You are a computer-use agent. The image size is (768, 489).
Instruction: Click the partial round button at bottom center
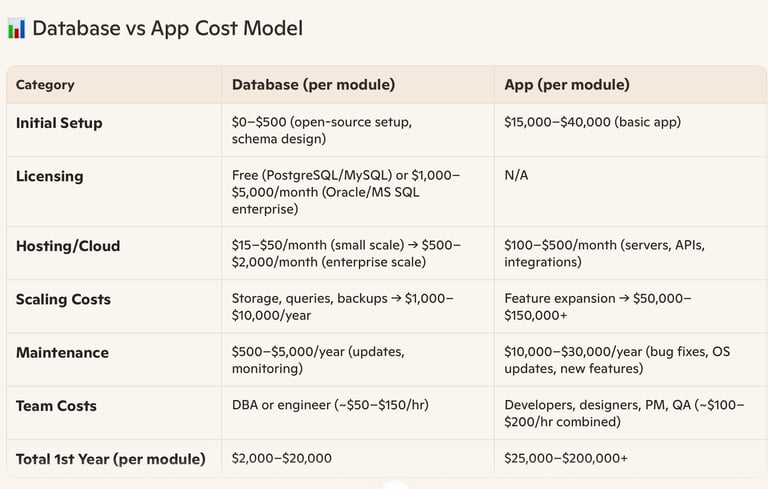coord(395,485)
